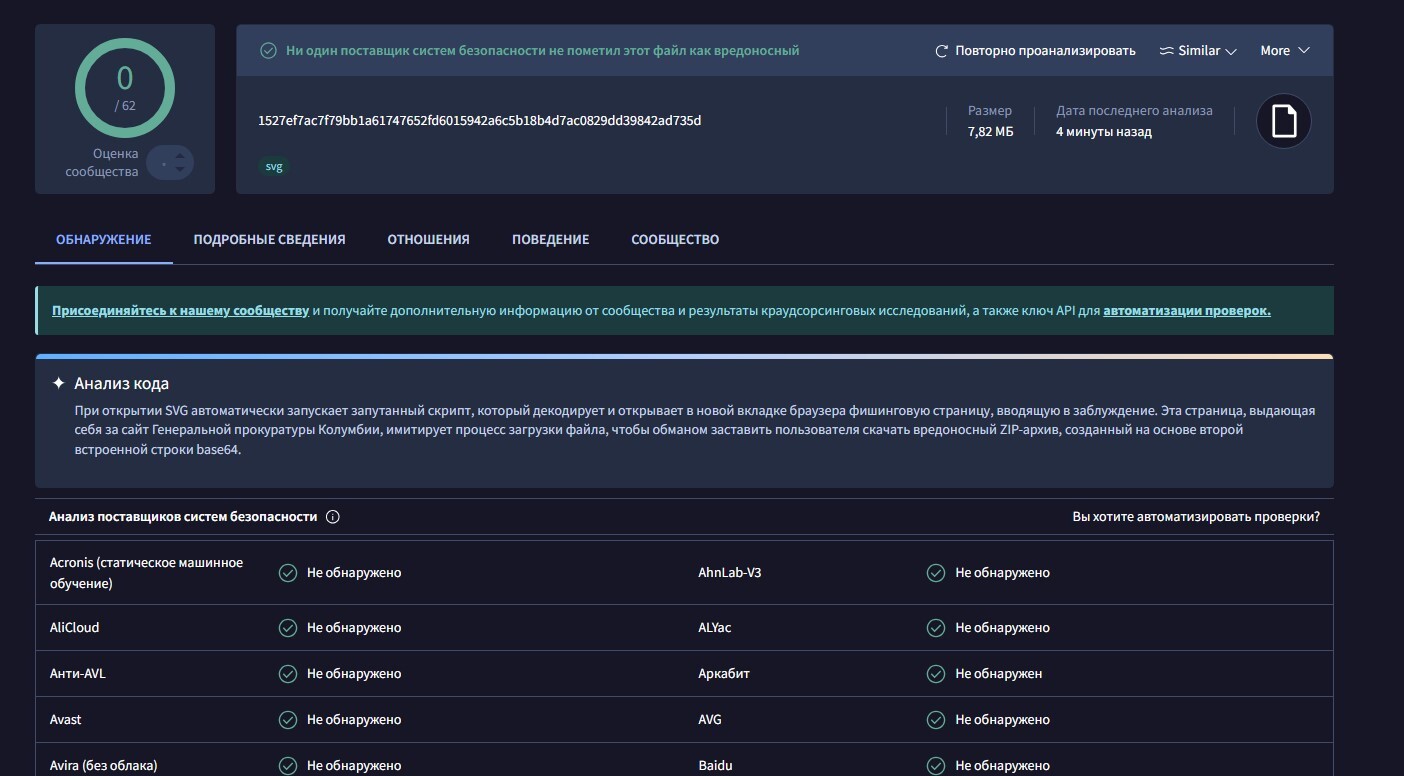Go to the Сообщество tab

coord(675,240)
